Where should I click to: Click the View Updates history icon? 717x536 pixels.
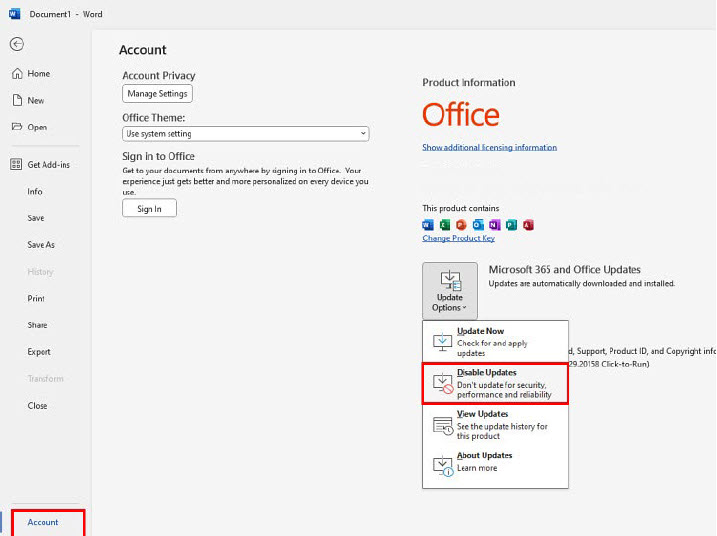tap(443, 425)
